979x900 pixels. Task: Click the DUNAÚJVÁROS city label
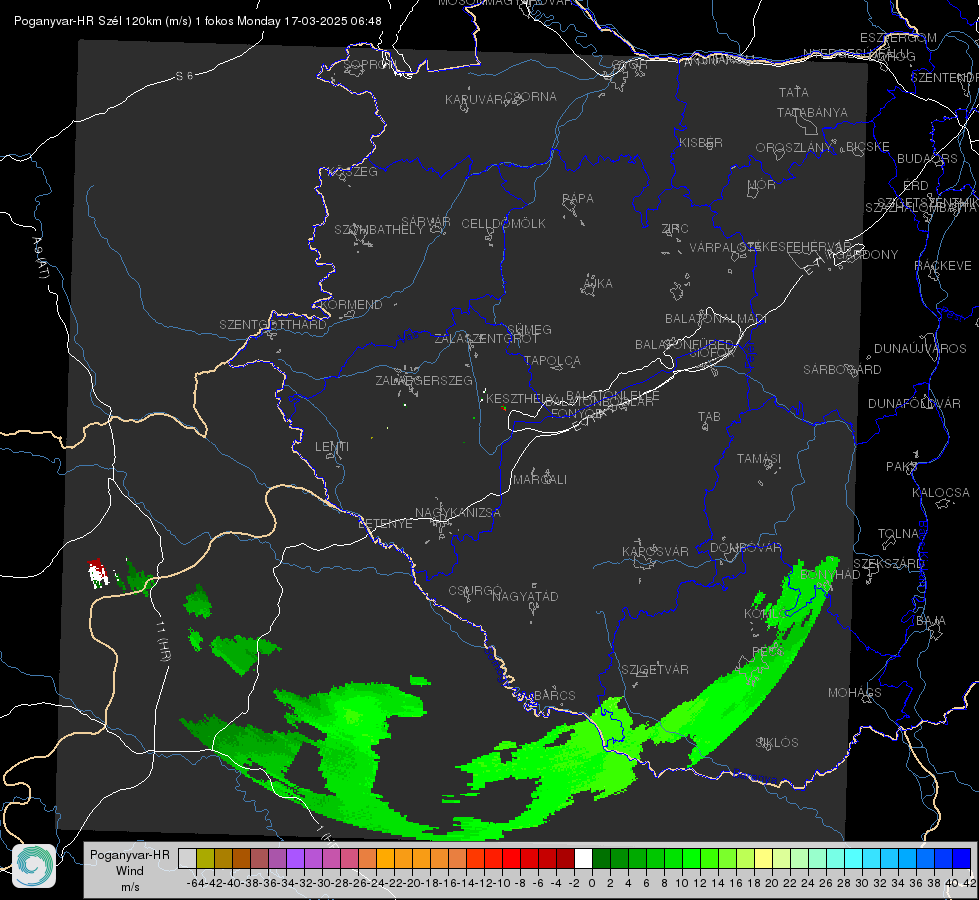point(920,349)
